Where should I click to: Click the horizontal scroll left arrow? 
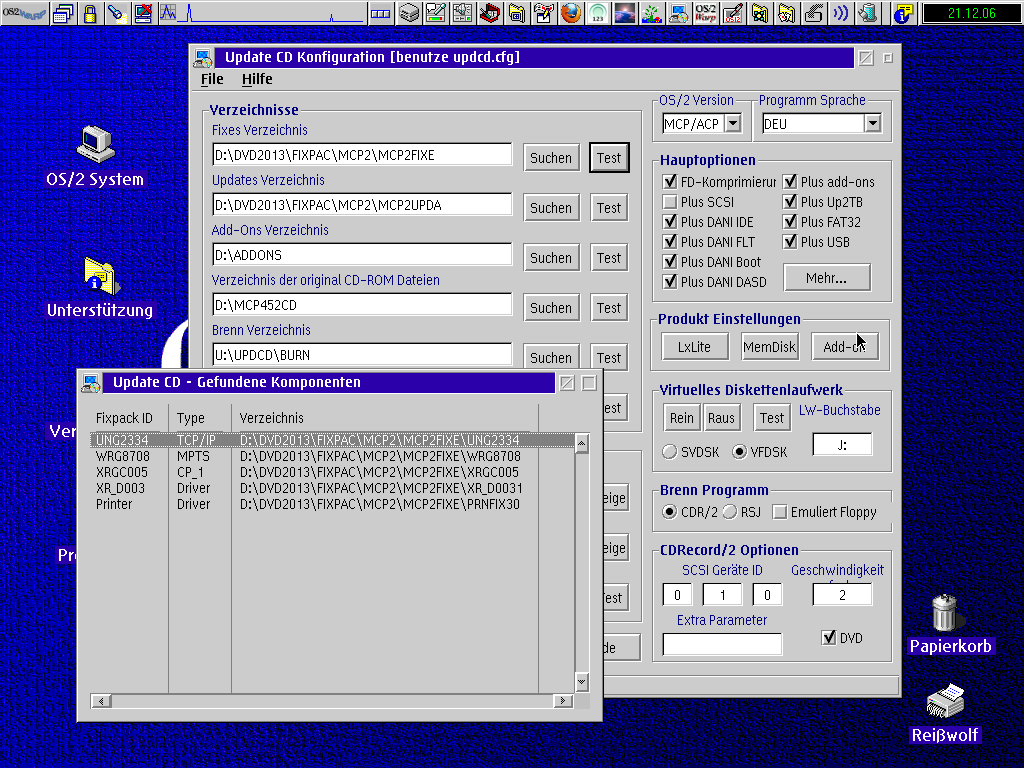pyautogui.click(x=101, y=701)
